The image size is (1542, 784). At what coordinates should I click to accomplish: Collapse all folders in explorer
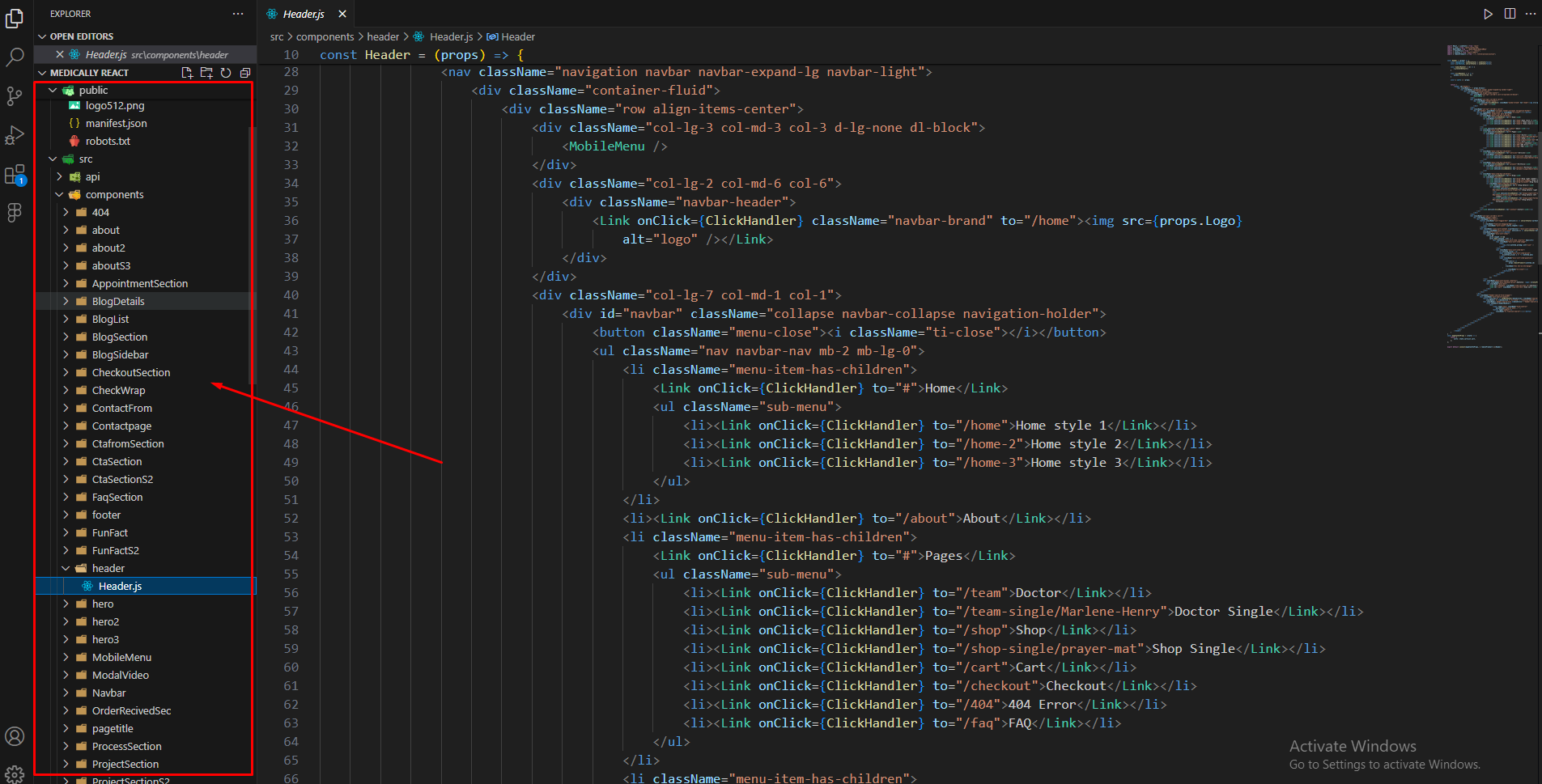[245, 73]
